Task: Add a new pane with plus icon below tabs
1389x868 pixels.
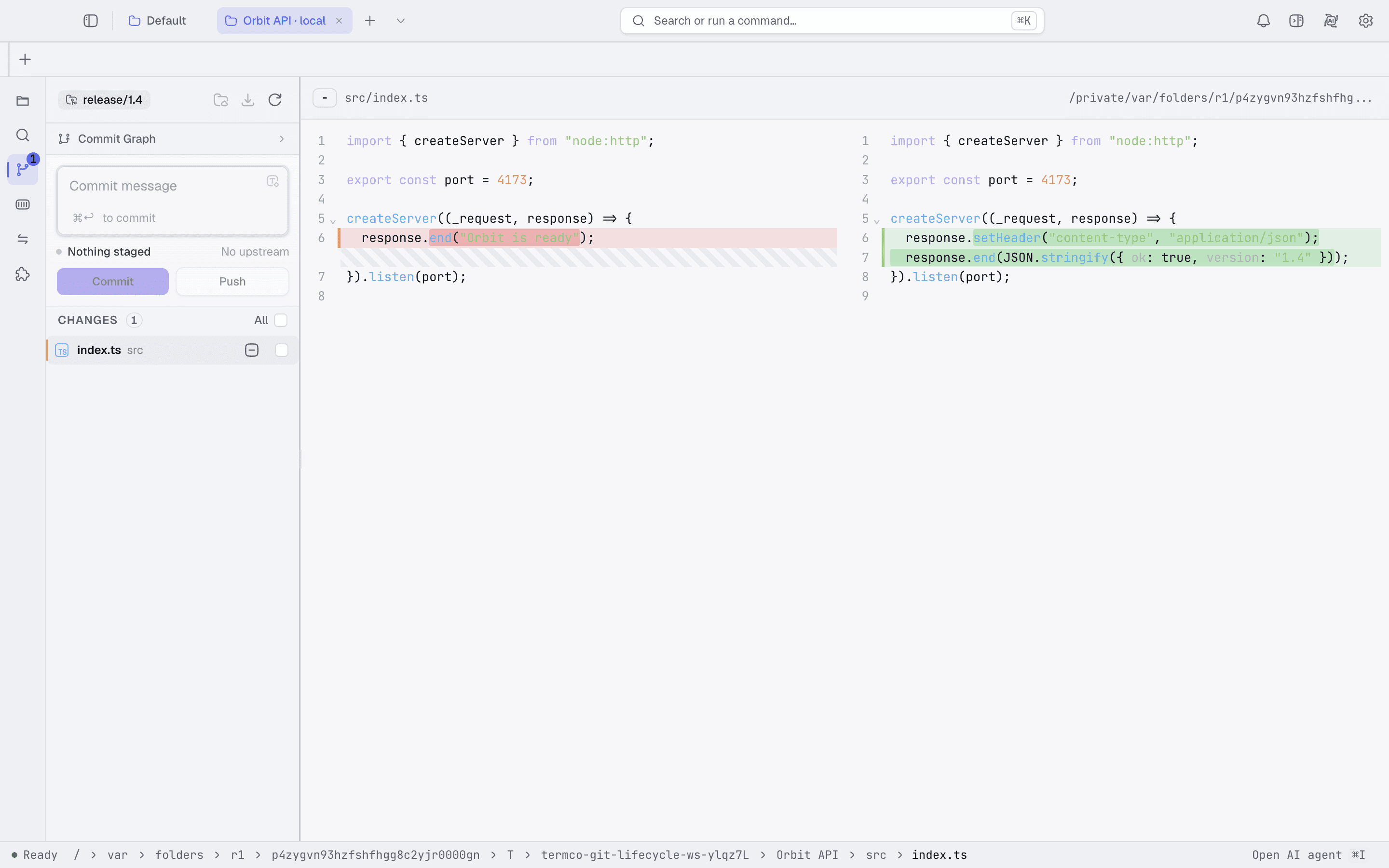Action: (25, 59)
